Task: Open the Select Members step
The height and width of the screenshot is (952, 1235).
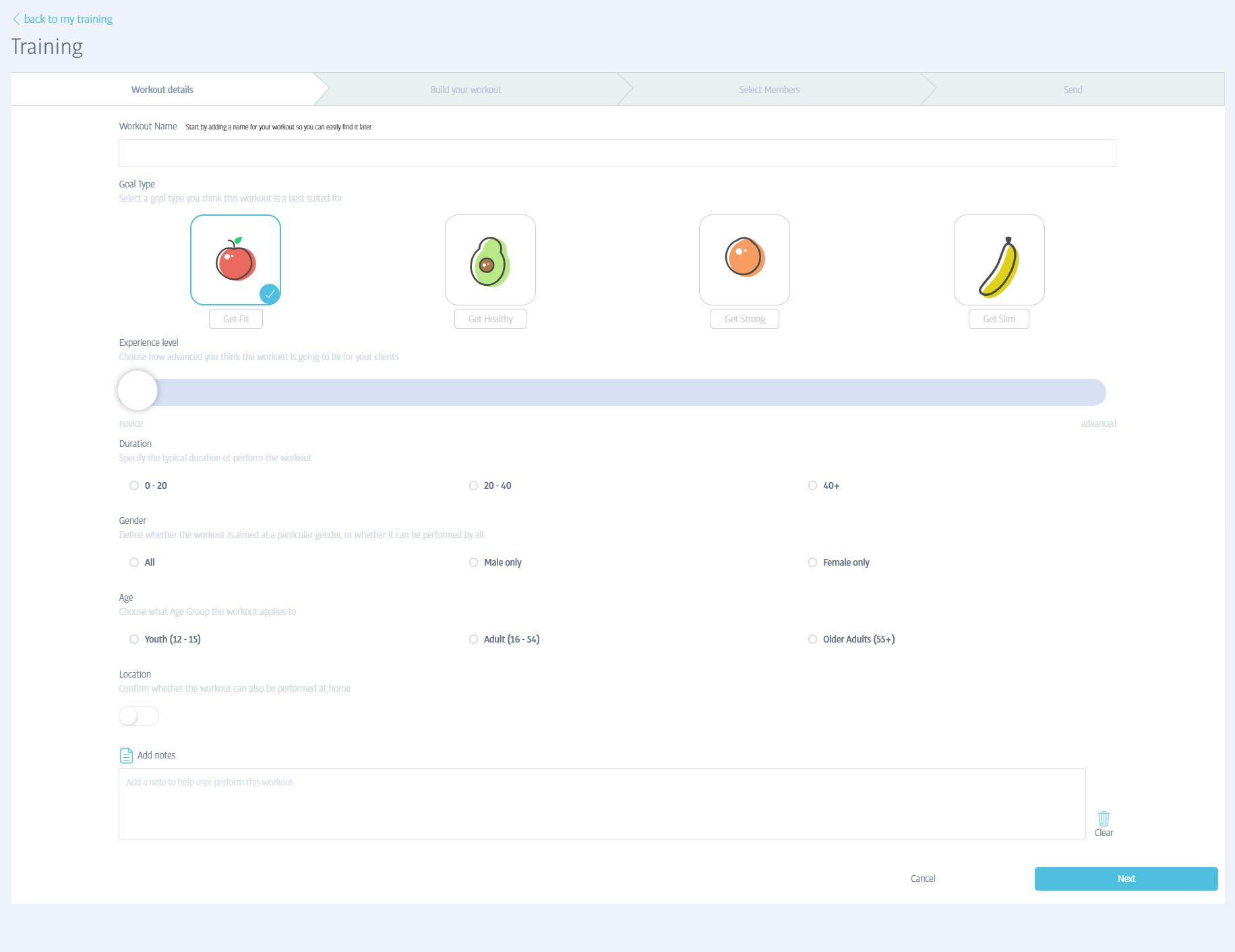Action: 769,90
